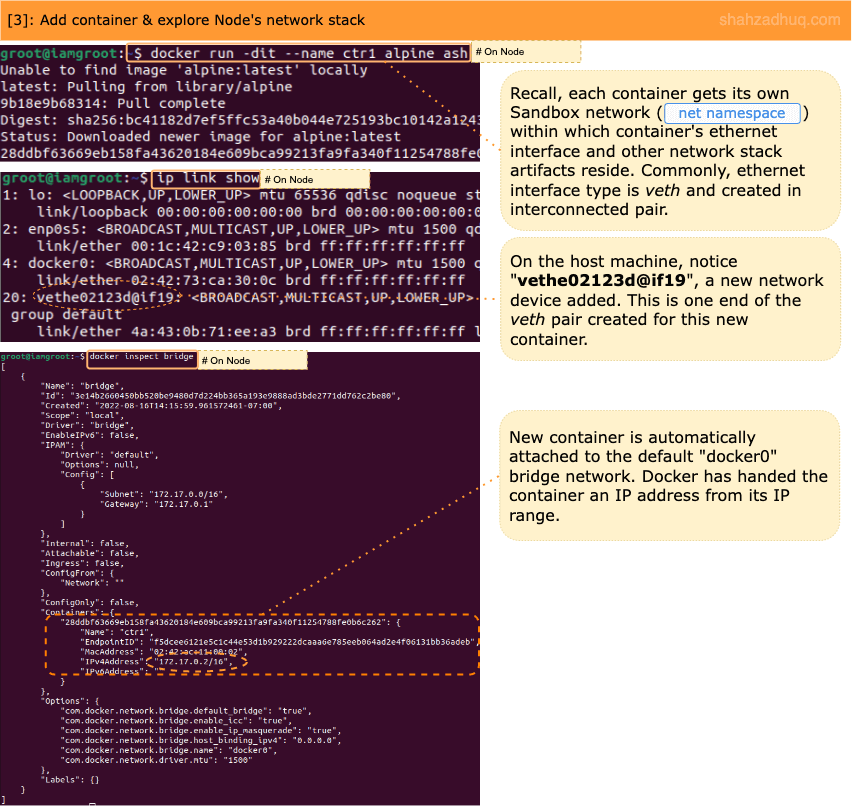Click the "group default" terminal line
This screenshot has height=807, width=852.
point(66,315)
